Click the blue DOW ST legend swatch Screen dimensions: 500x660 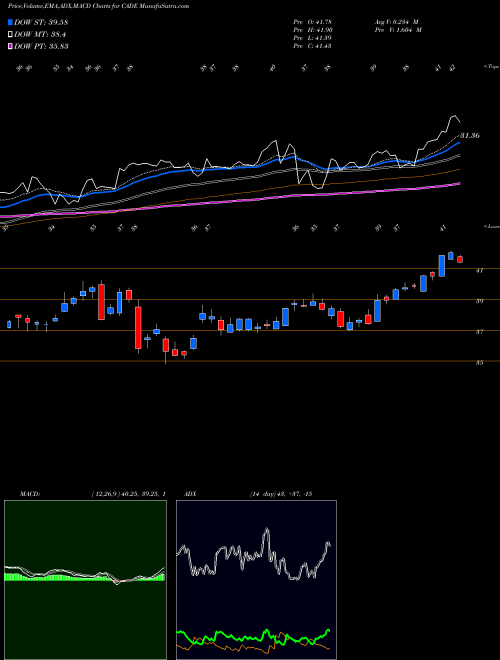[x=10, y=22]
